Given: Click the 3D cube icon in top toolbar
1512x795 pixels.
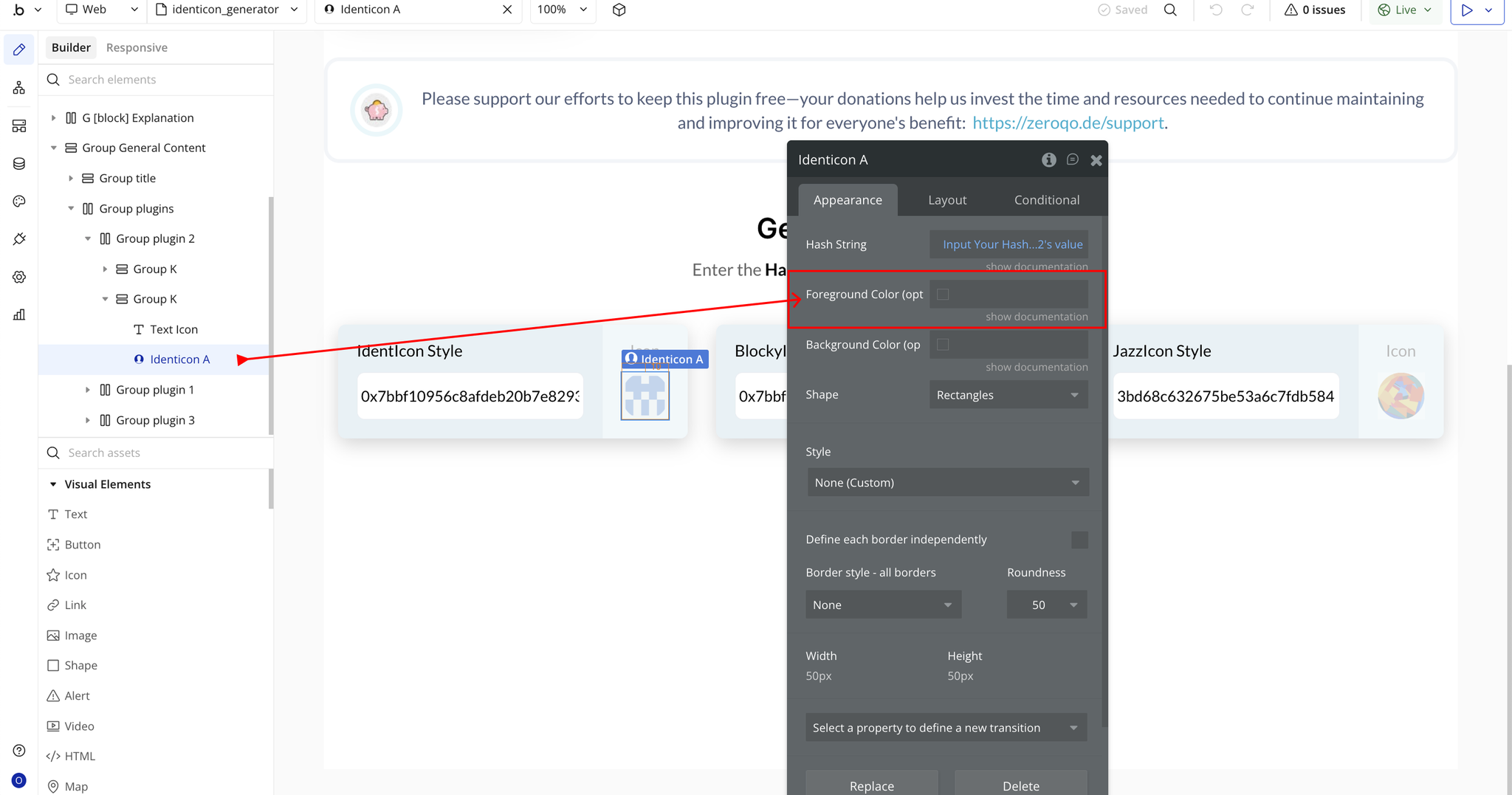Looking at the screenshot, I should tap(619, 10).
